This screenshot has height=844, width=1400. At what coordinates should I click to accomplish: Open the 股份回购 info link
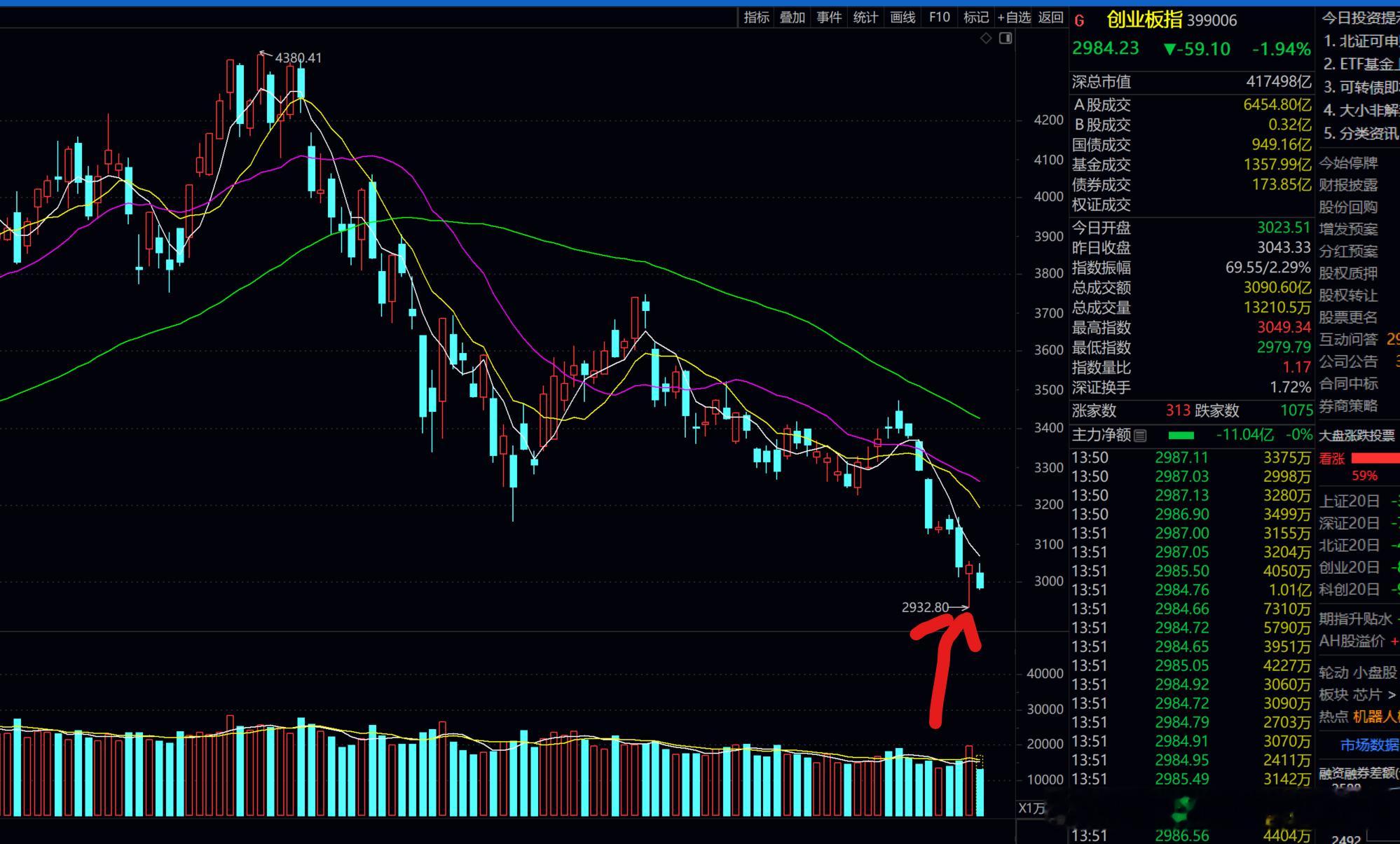[x=1348, y=207]
